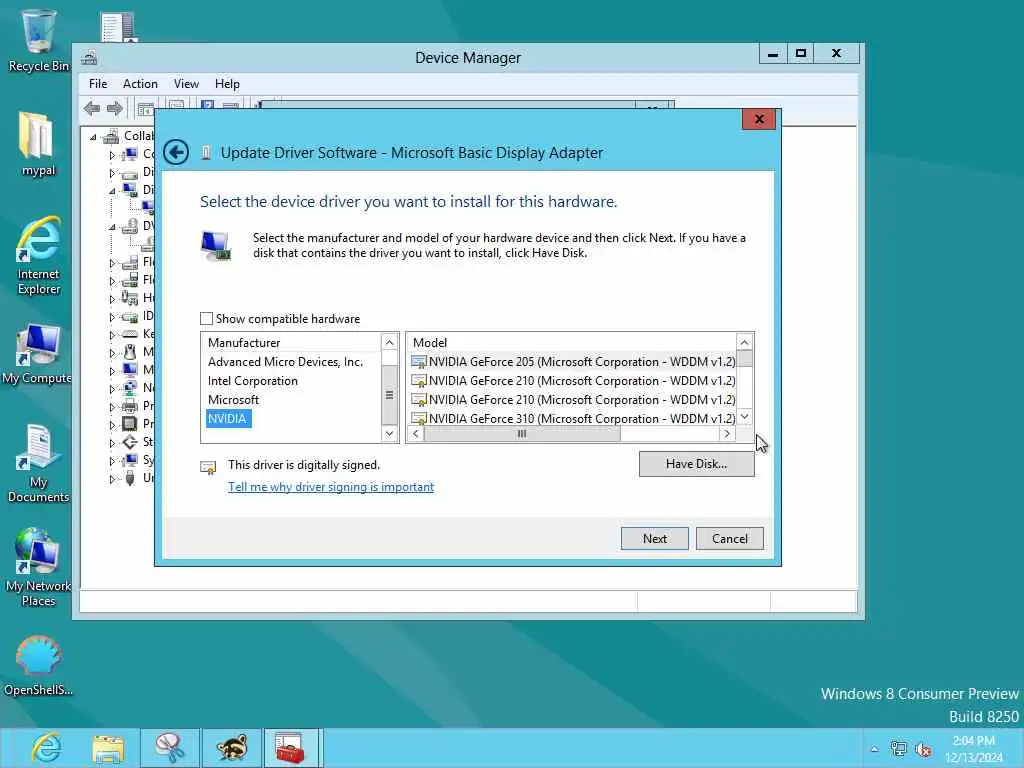
Task: Open My Documents desktop shortcut
Action: pos(38,464)
